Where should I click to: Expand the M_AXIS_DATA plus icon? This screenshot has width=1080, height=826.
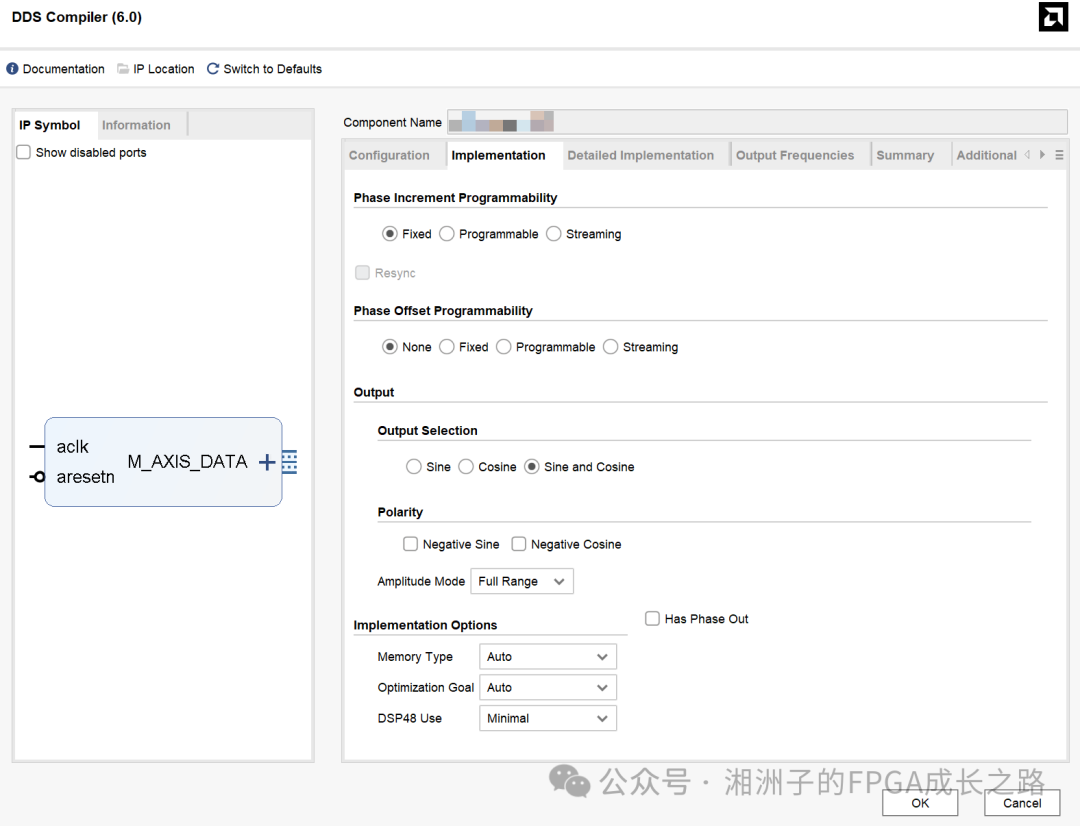pyautogui.click(x=267, y=462)
